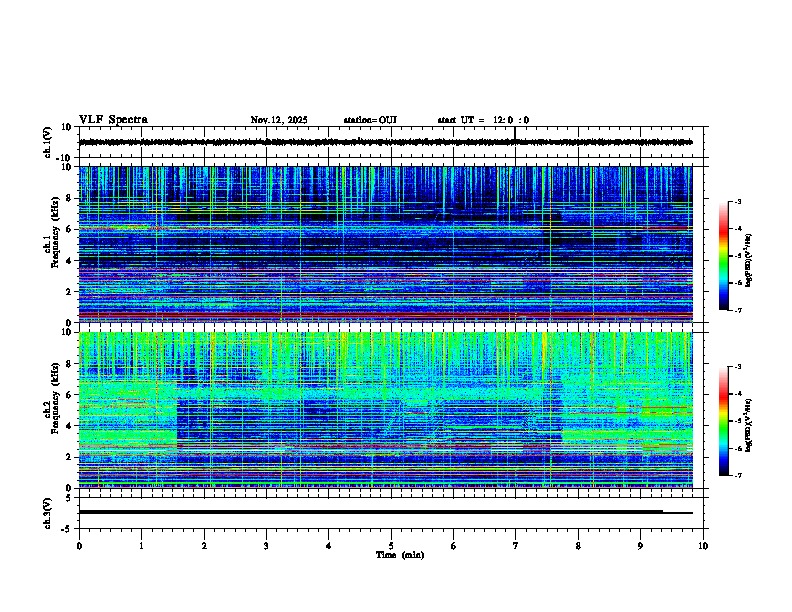
Task: Click the "Time (min)" axis label
Action: pos(400,555)
